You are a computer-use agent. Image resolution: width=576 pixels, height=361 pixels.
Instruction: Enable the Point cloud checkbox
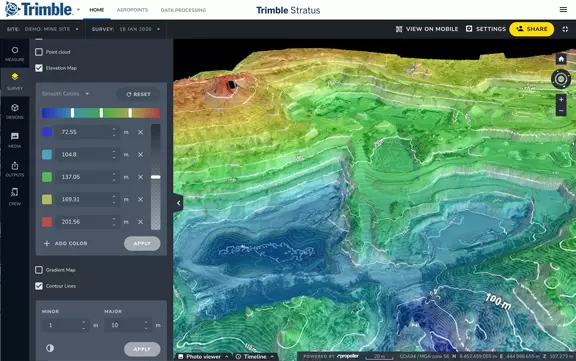(x=39, y=52)
